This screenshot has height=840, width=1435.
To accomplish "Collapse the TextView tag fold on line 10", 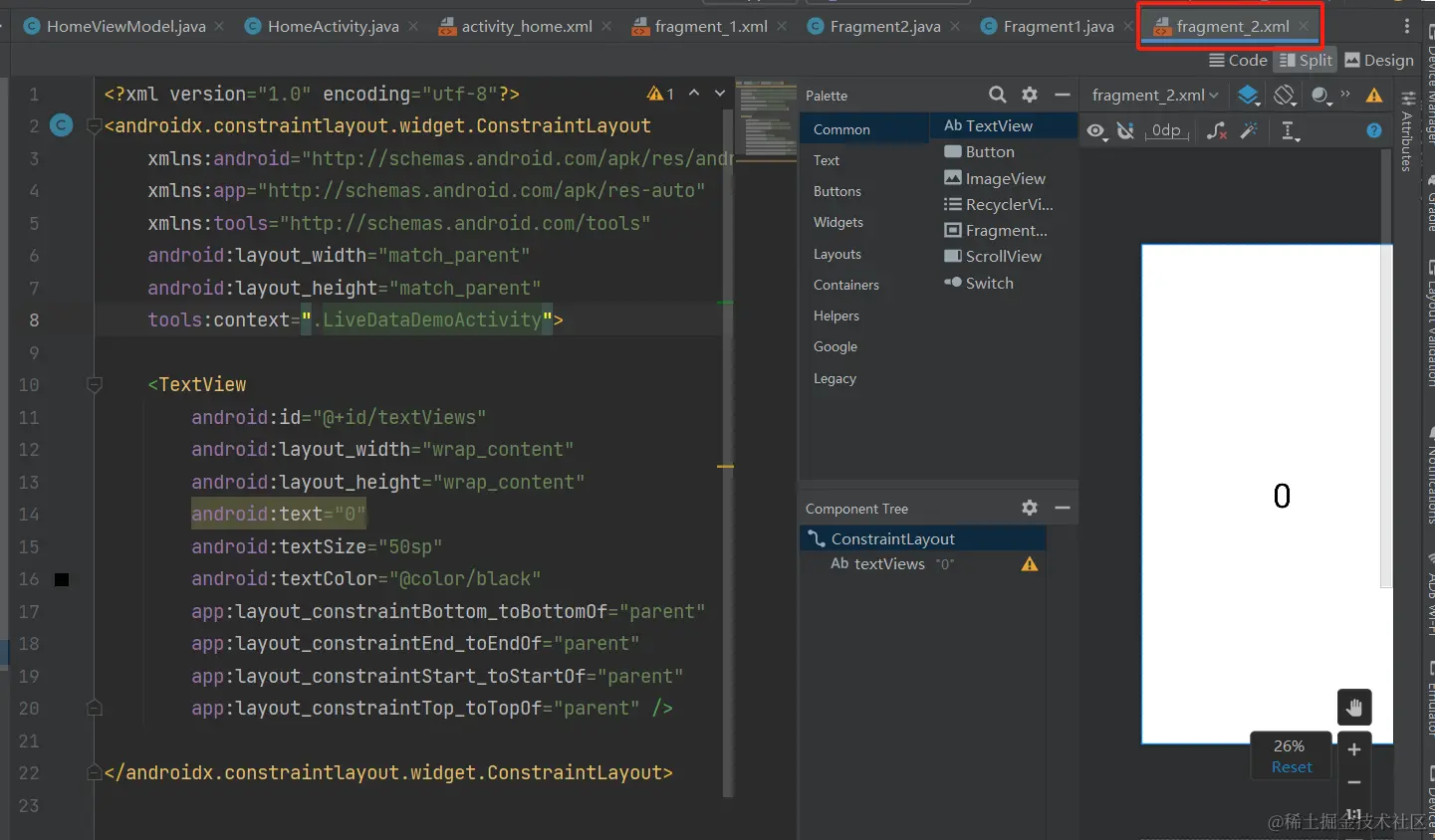I will [95, 384].
